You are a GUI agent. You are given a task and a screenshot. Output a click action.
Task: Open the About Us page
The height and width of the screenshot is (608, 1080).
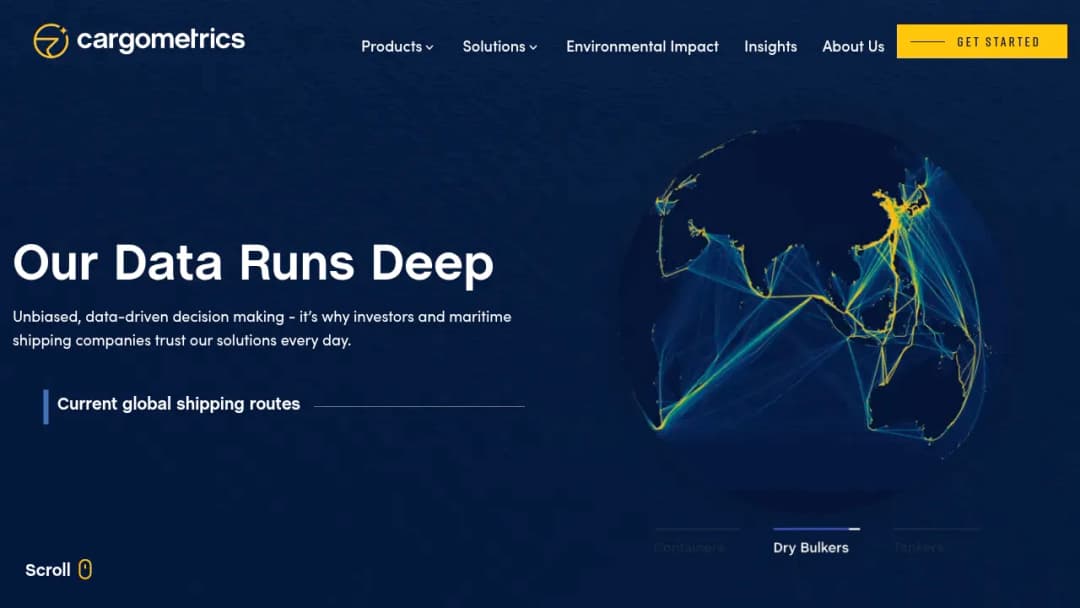coord(853,47)
